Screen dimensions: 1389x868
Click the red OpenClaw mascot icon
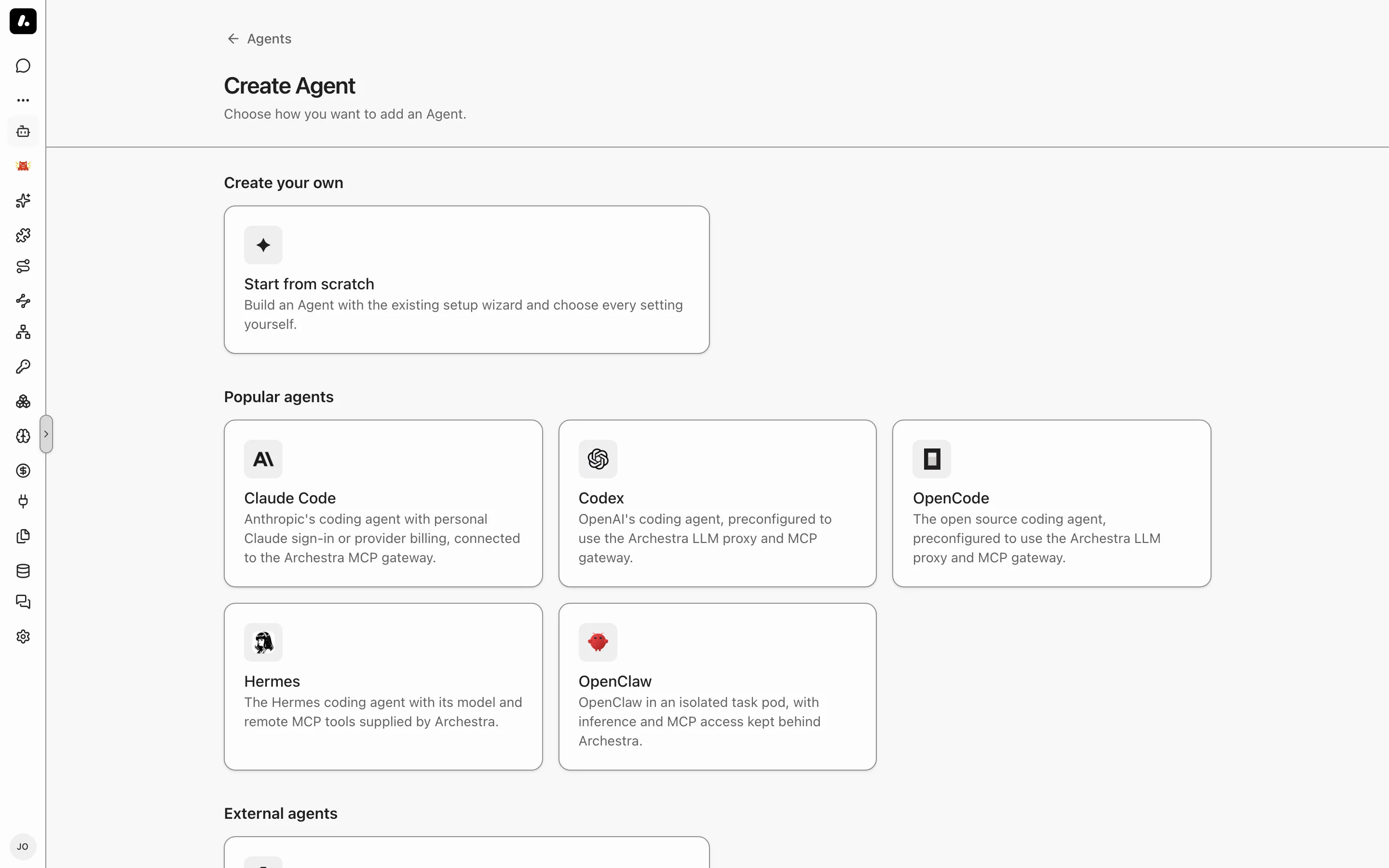coord(598,642)
